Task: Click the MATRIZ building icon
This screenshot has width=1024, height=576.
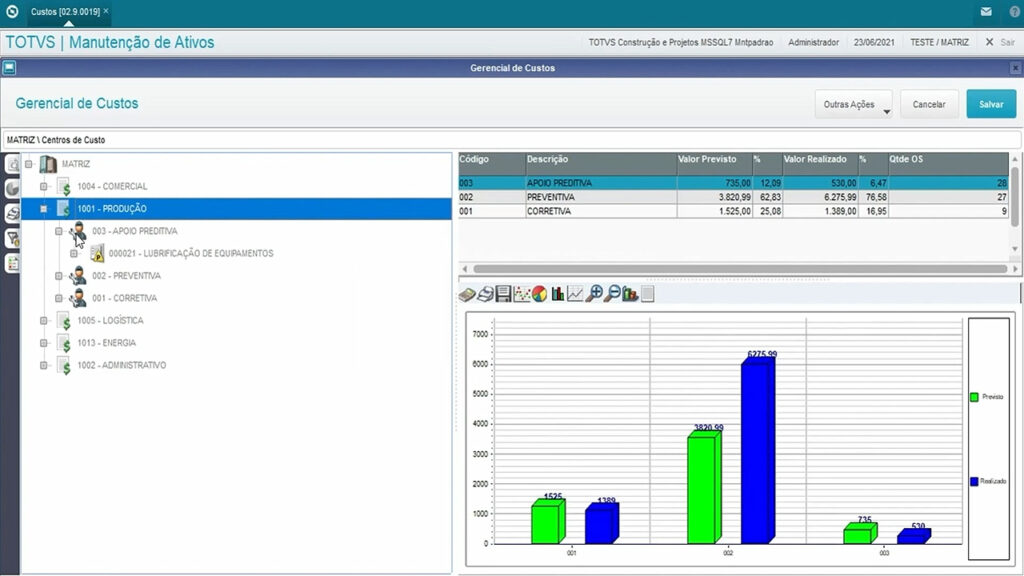Action: [x=48, y=164]
